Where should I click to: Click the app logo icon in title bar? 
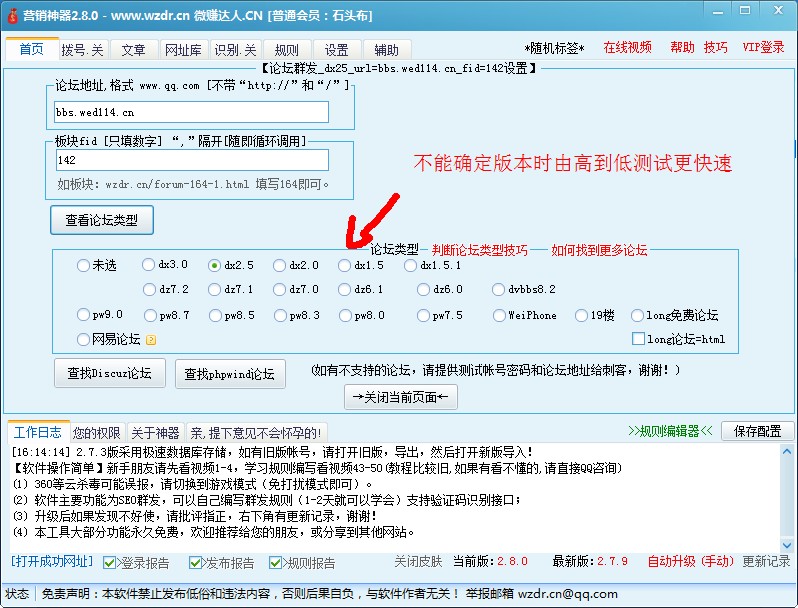pyautogui.click(x=12, y=15)
